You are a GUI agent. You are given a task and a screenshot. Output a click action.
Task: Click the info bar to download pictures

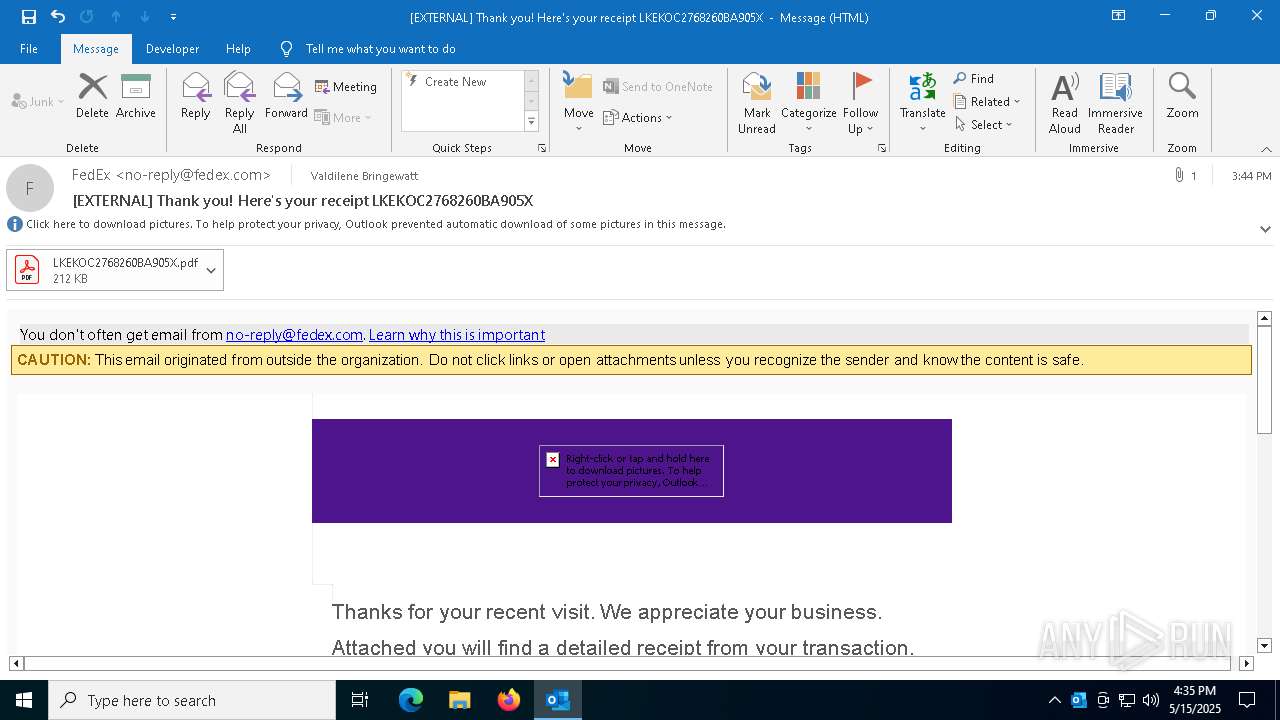click(375, 224)
